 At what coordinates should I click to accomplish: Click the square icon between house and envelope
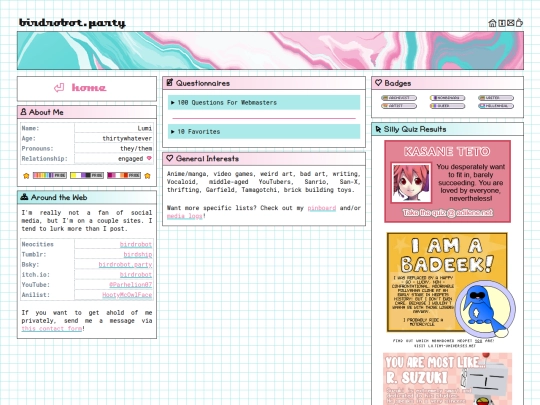[x=502, y=23]
